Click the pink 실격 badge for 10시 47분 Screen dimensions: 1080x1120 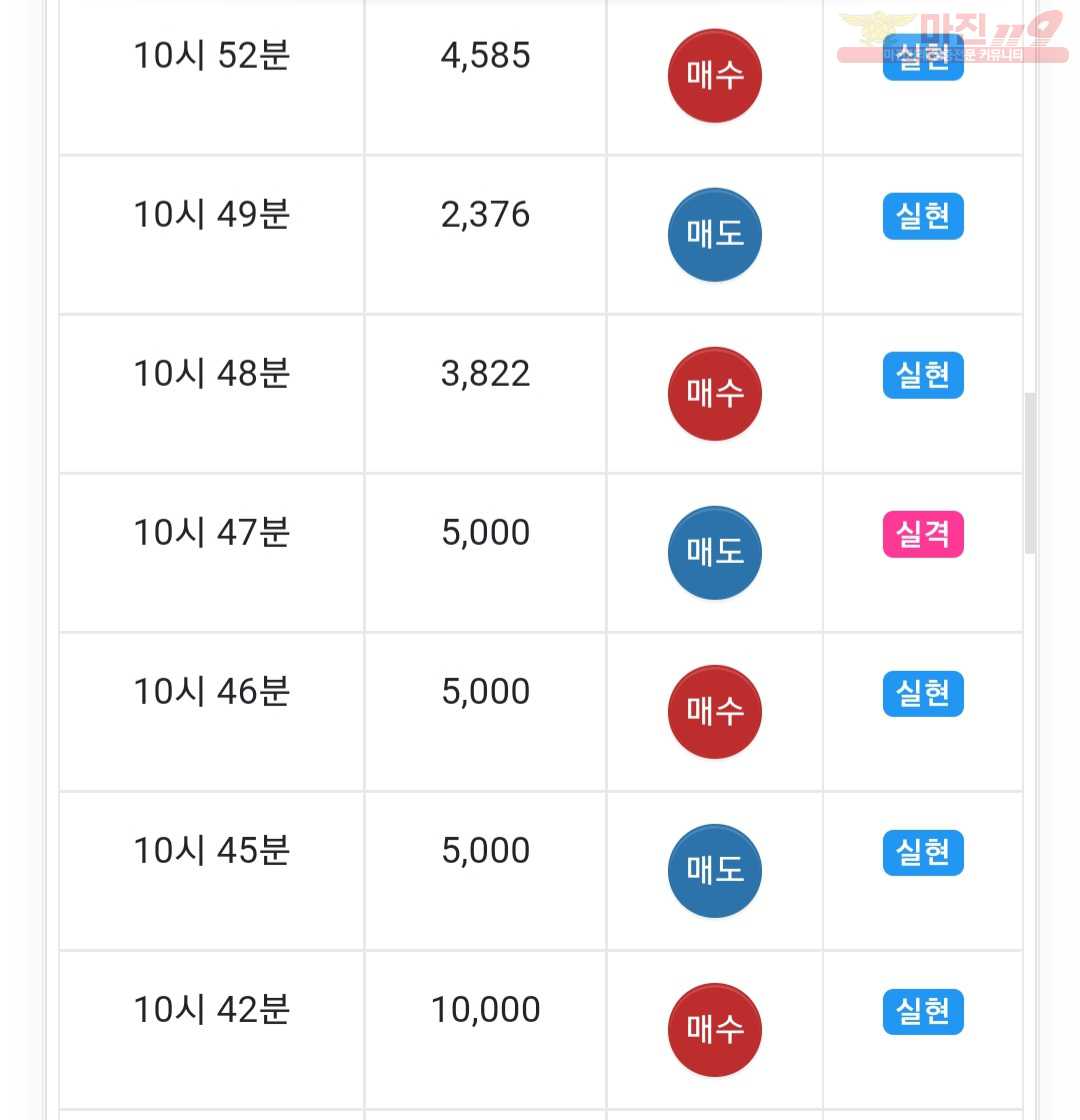[923, 534]
